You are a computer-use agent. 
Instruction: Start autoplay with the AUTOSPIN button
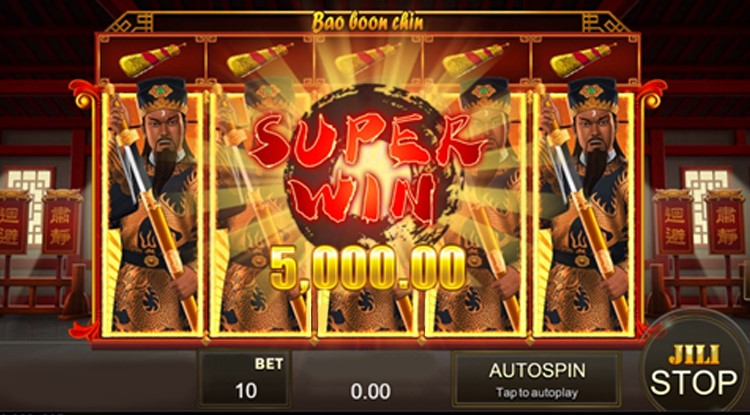pos(537,379)
